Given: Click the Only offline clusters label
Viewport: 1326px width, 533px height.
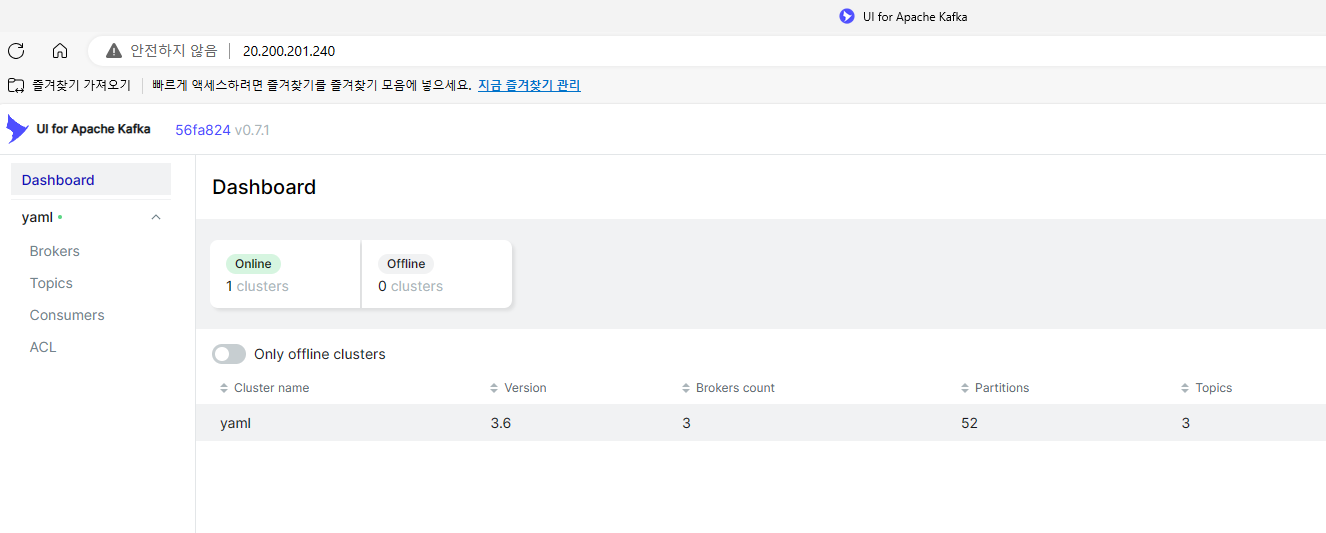Looking at the screenshot, I should [320, 354].
